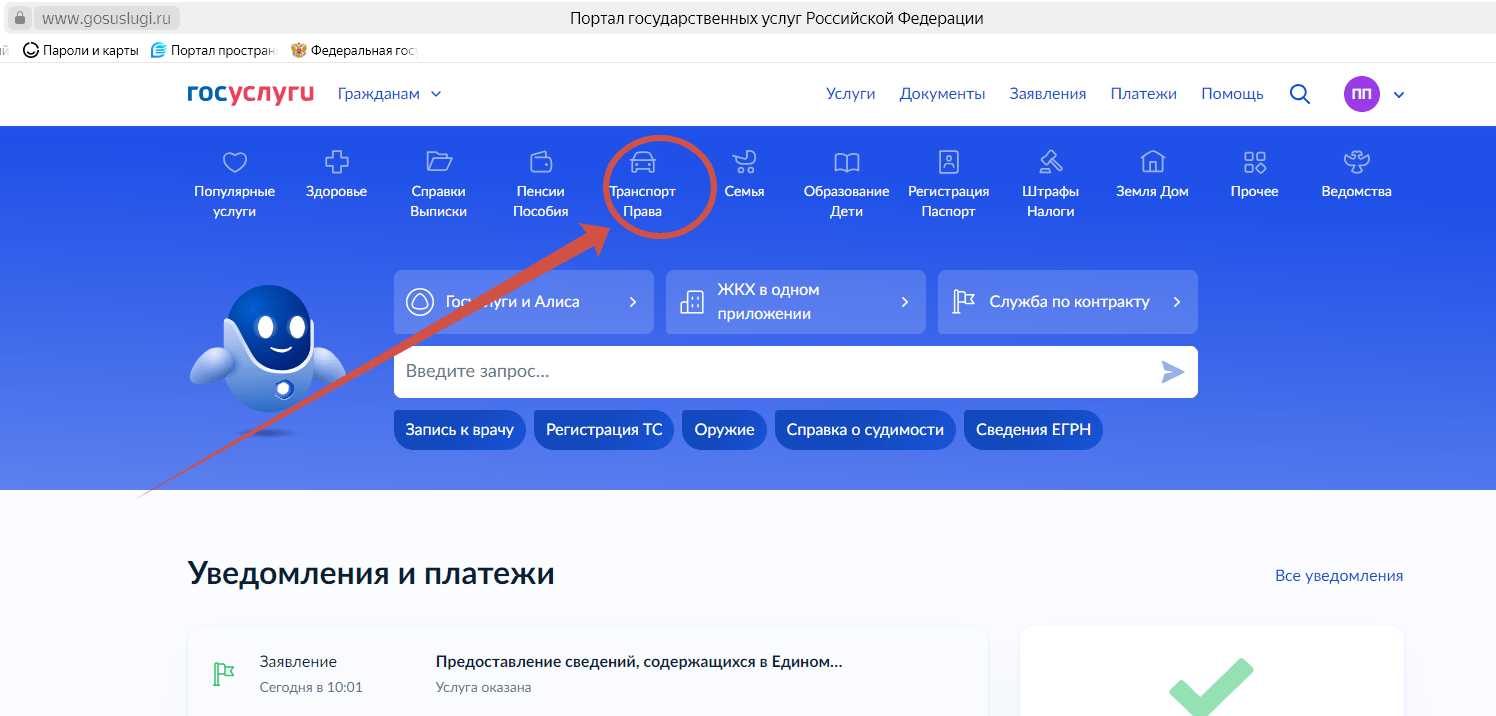
Task: Click the ПП user avatar
Action: (1361, 94)
